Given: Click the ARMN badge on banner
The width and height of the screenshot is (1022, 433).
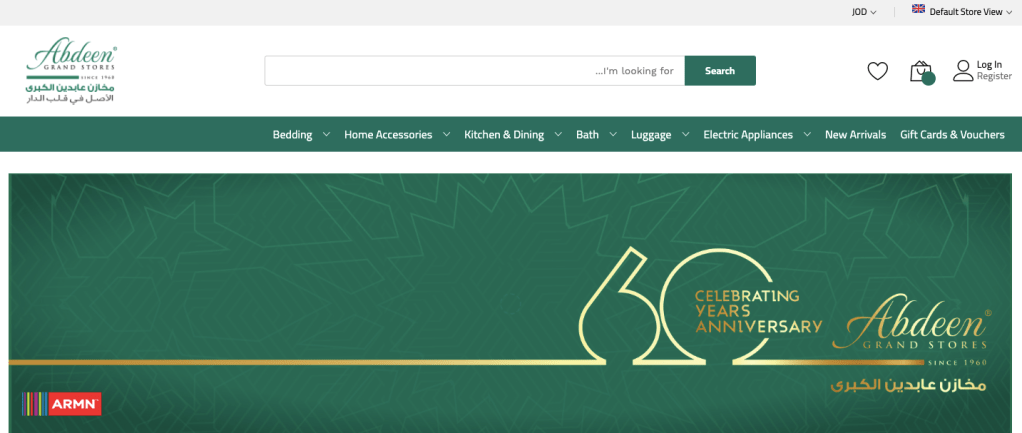Looking at the screenshot, I should [x=61, y=404].
